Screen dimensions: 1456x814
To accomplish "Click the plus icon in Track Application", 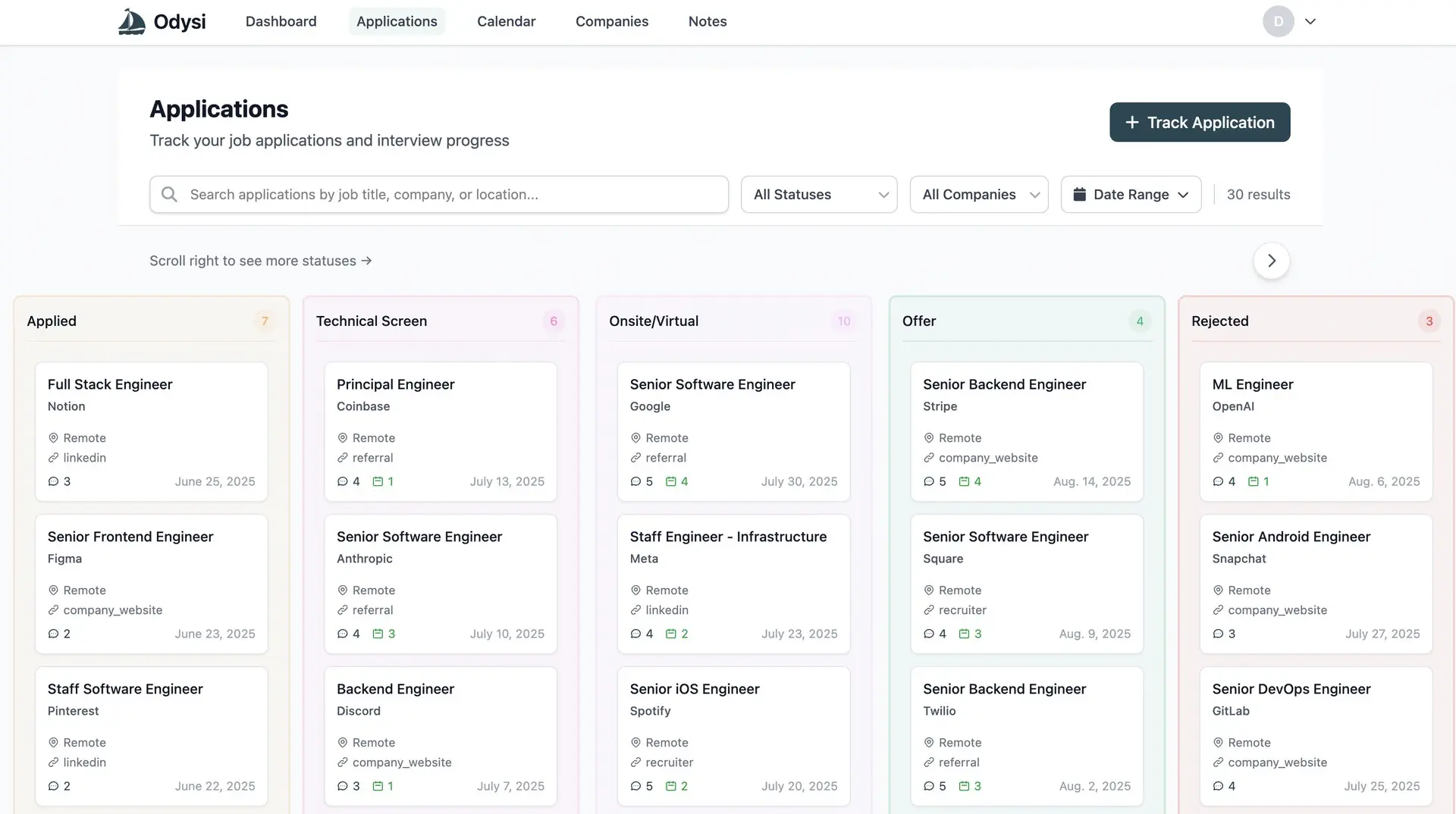I will (1132, 122).
